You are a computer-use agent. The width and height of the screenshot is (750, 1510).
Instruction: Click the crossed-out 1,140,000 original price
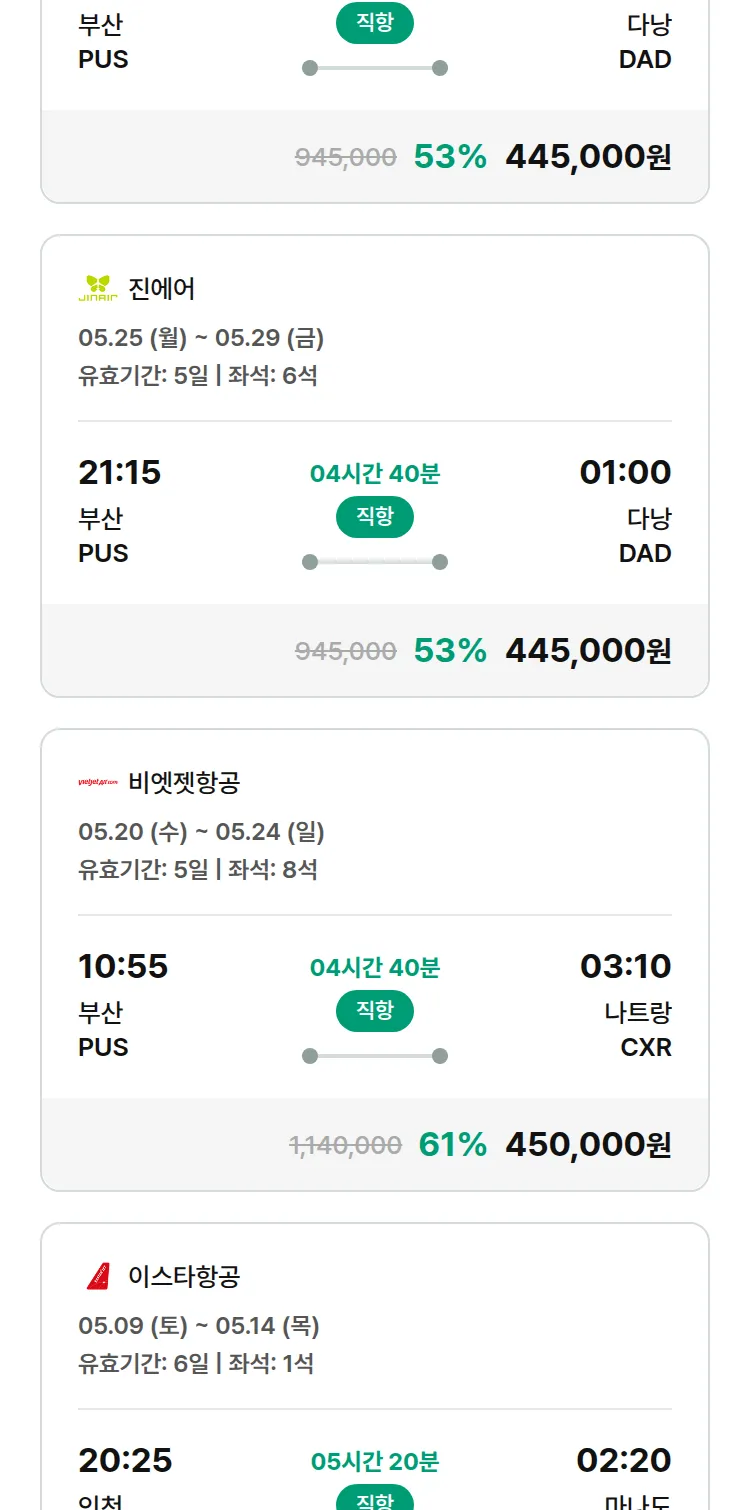tap(345, 1146)
